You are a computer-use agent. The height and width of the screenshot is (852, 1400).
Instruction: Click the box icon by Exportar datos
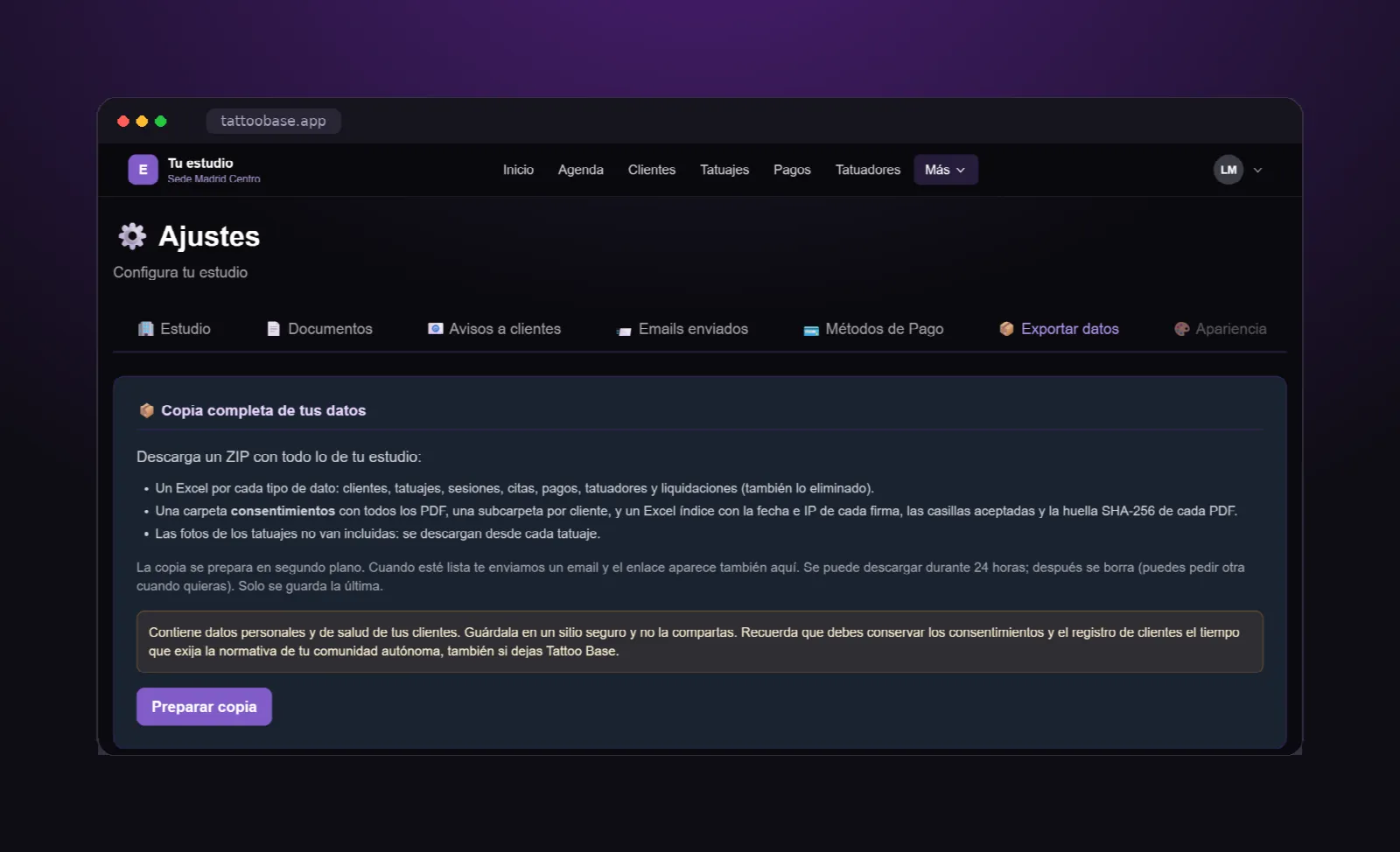pyautogui.click(x=1006, y=329)
